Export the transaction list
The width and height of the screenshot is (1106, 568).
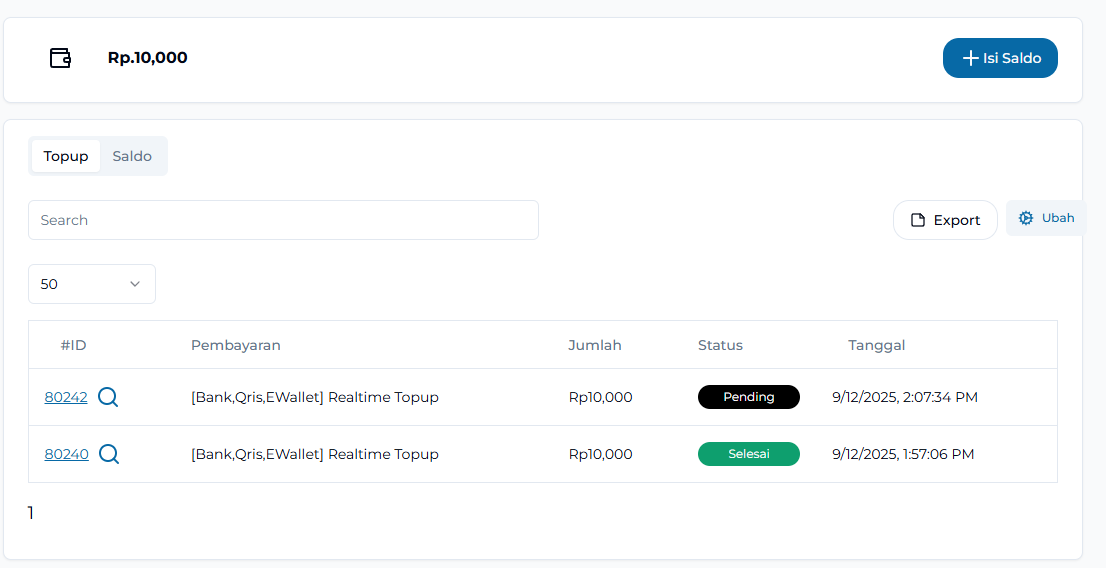click(x=945, y=220)
